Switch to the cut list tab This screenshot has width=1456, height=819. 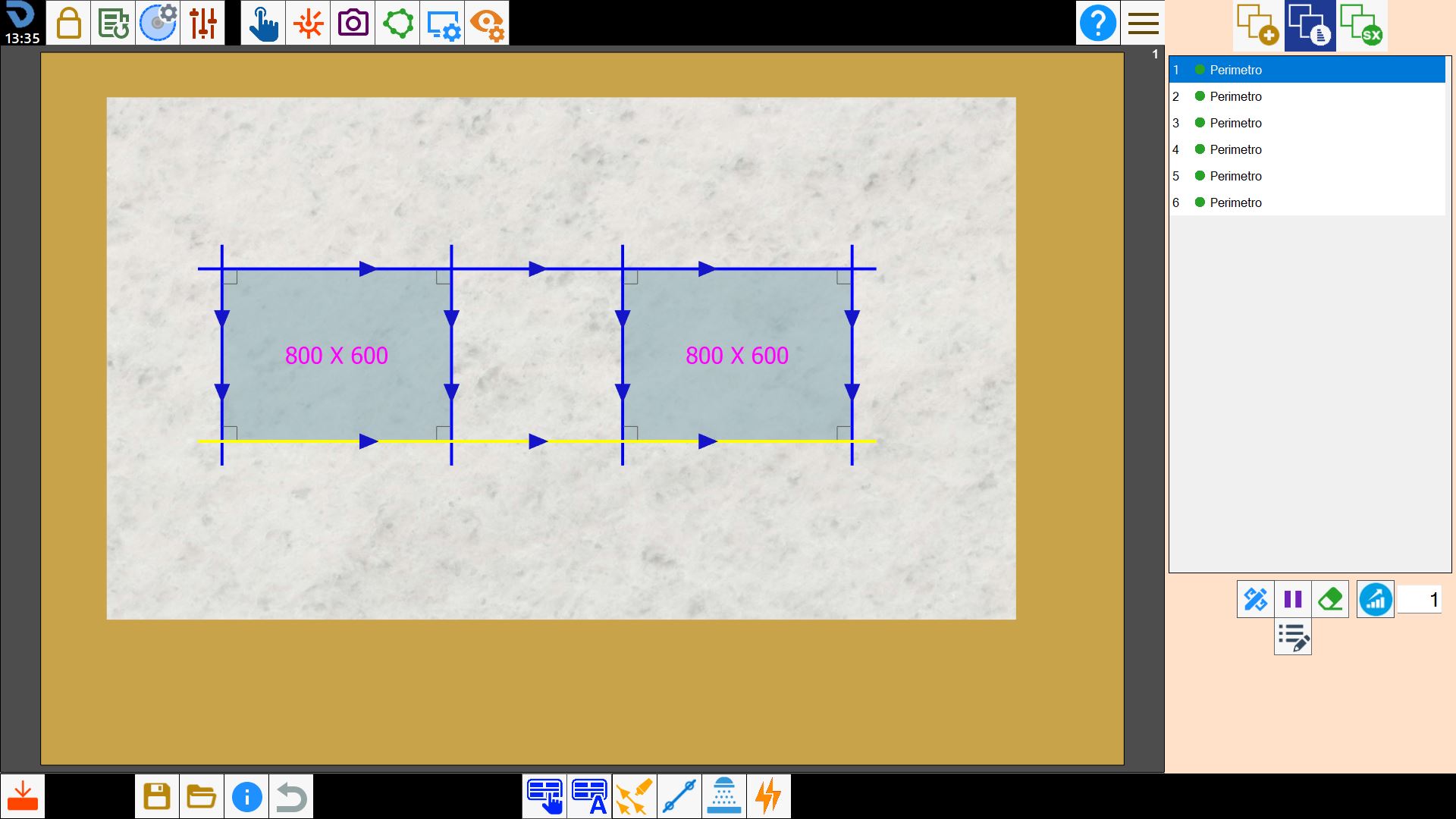tap(1310, 25)
